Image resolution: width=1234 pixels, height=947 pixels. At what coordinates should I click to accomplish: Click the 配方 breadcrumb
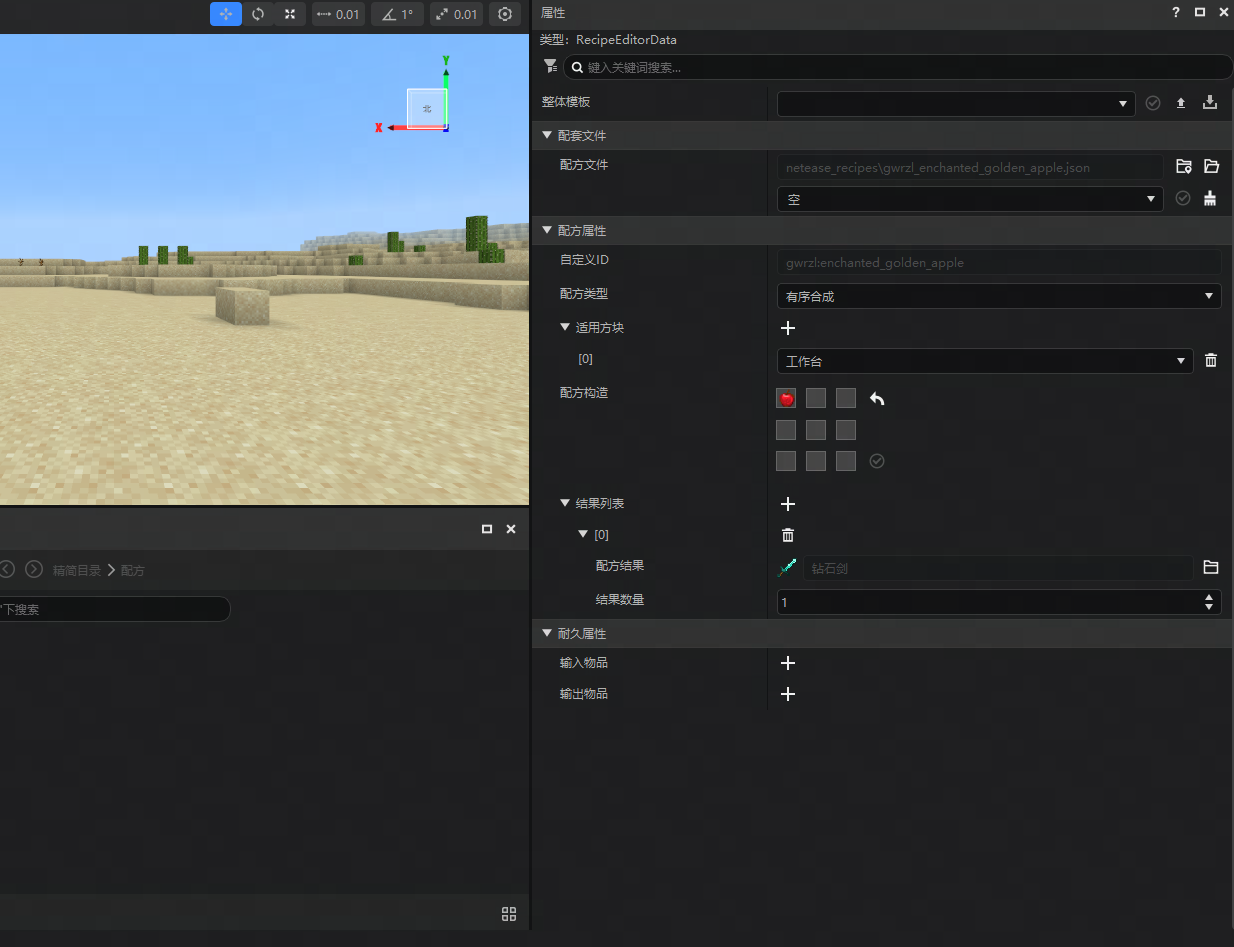coord(133,570)
